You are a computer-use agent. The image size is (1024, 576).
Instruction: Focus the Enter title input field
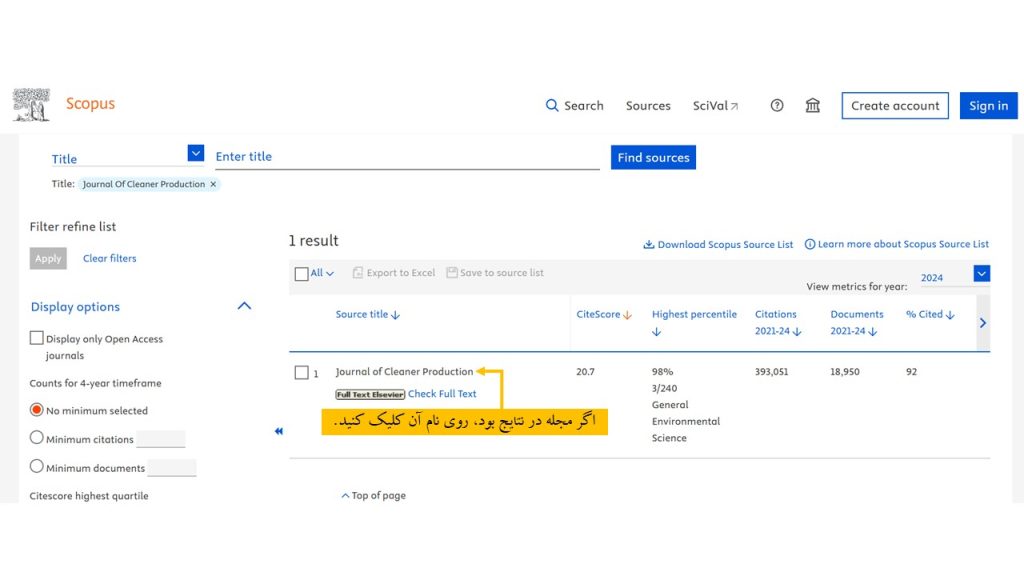click(408, 157)
